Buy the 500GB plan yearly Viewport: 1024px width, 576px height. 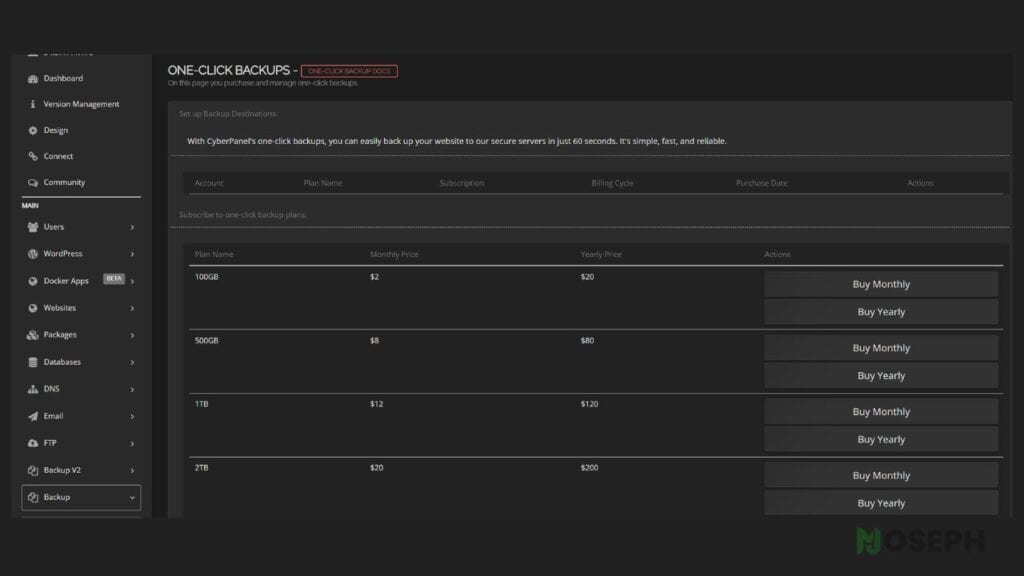(881, 376)
